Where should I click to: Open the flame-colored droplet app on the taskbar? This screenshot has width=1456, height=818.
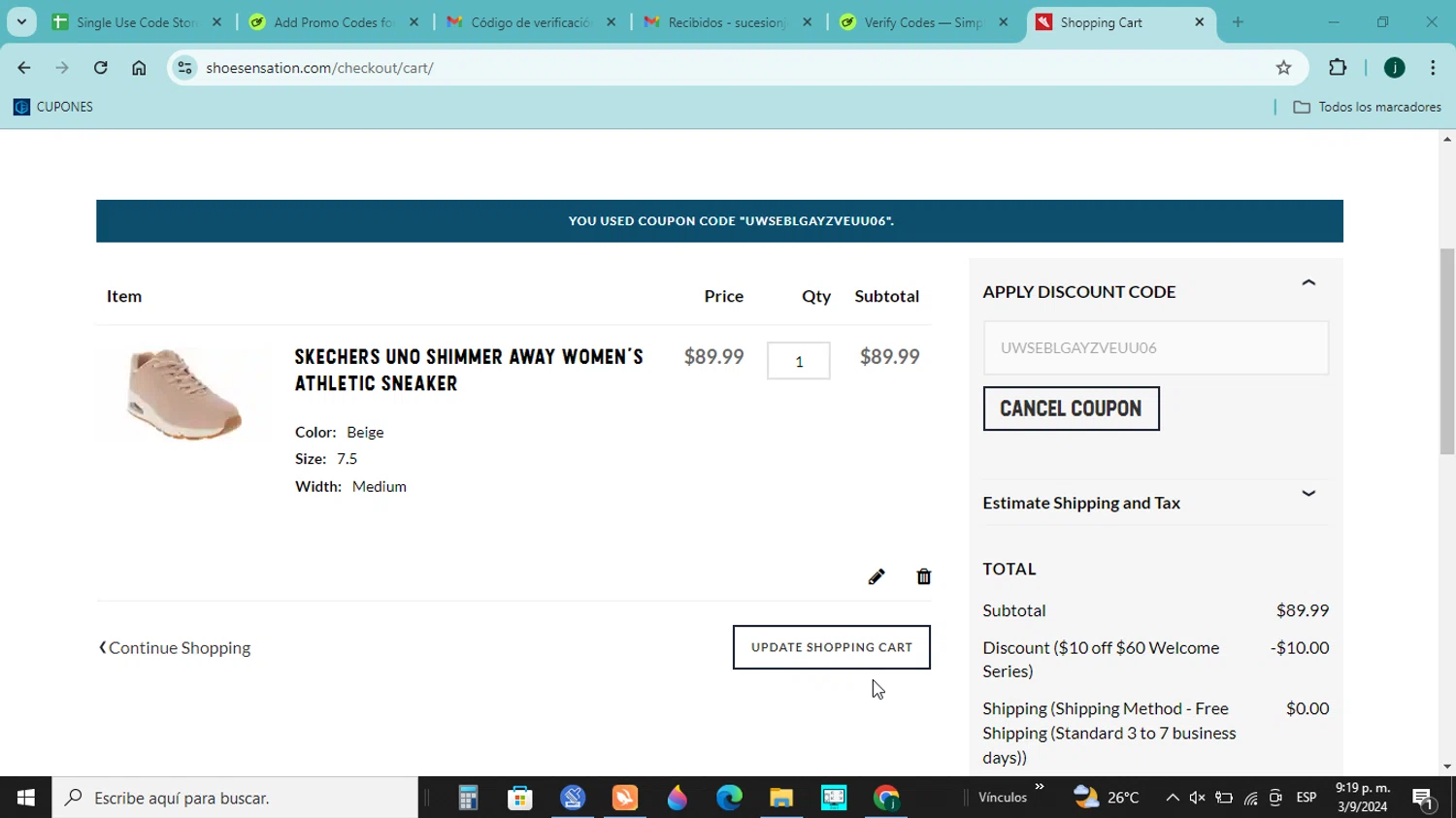(x=677, y=798)
